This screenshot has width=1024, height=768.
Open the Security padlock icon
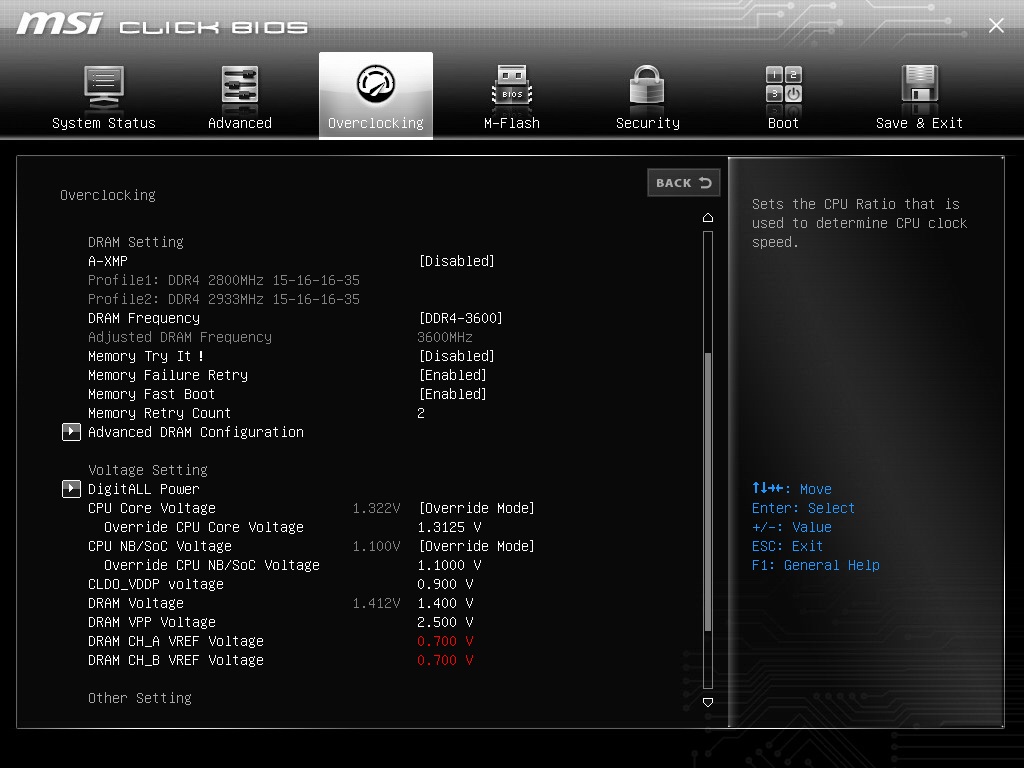647,86
